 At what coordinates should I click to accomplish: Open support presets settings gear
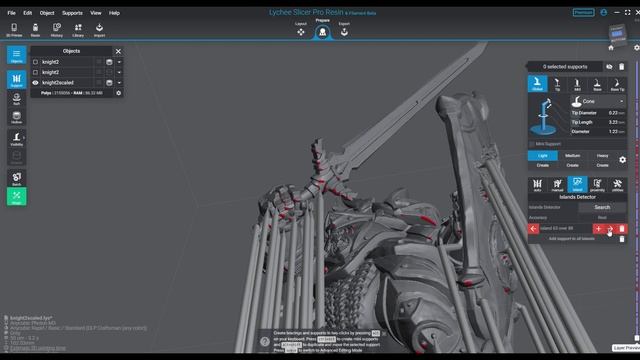point(622,160)
